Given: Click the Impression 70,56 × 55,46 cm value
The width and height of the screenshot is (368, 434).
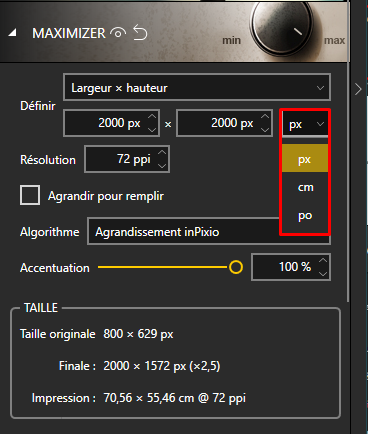Looking at the screenshot, I should coord(175,398).
